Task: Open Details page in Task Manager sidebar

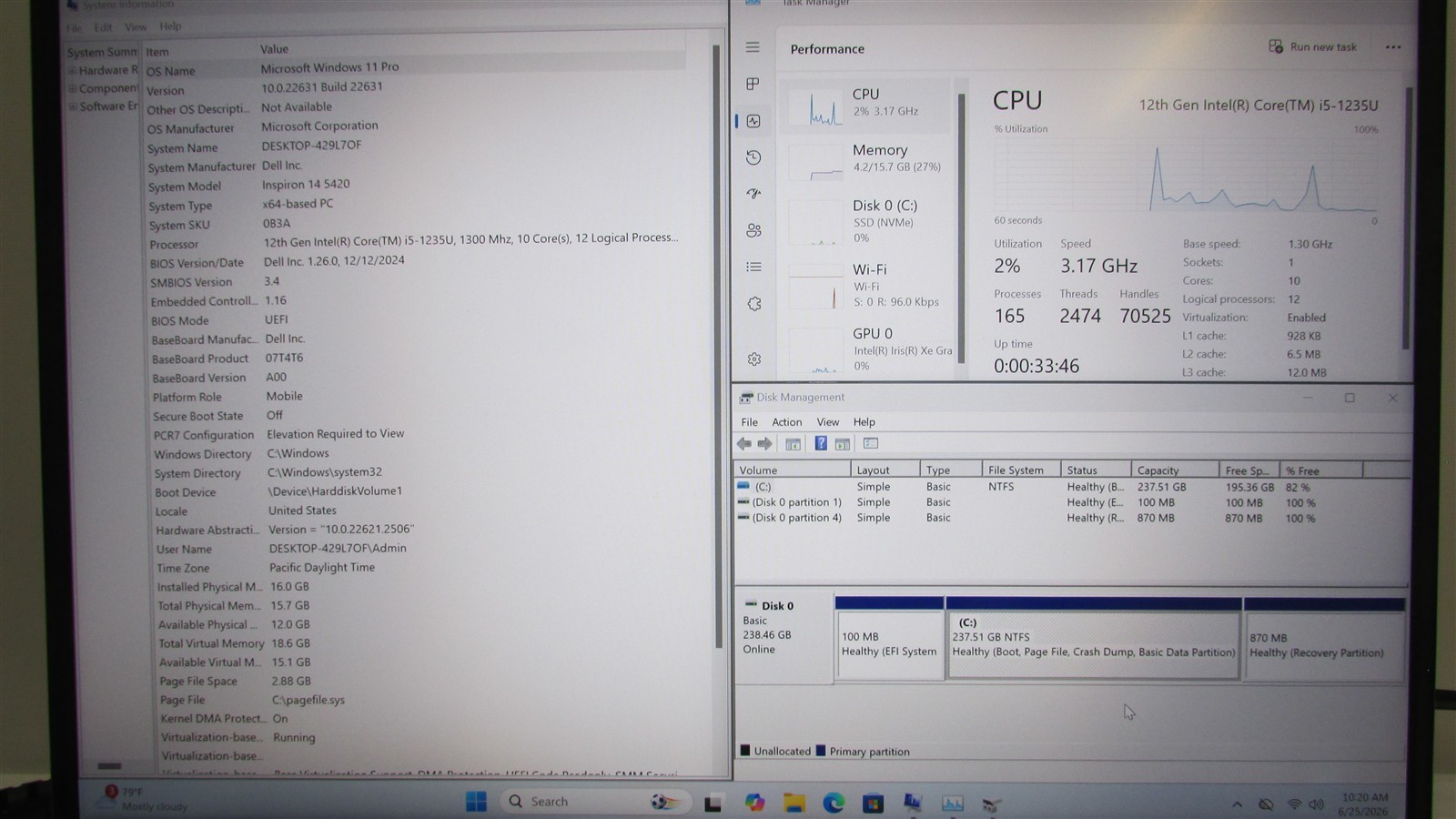Action: [x=753, y=267]
